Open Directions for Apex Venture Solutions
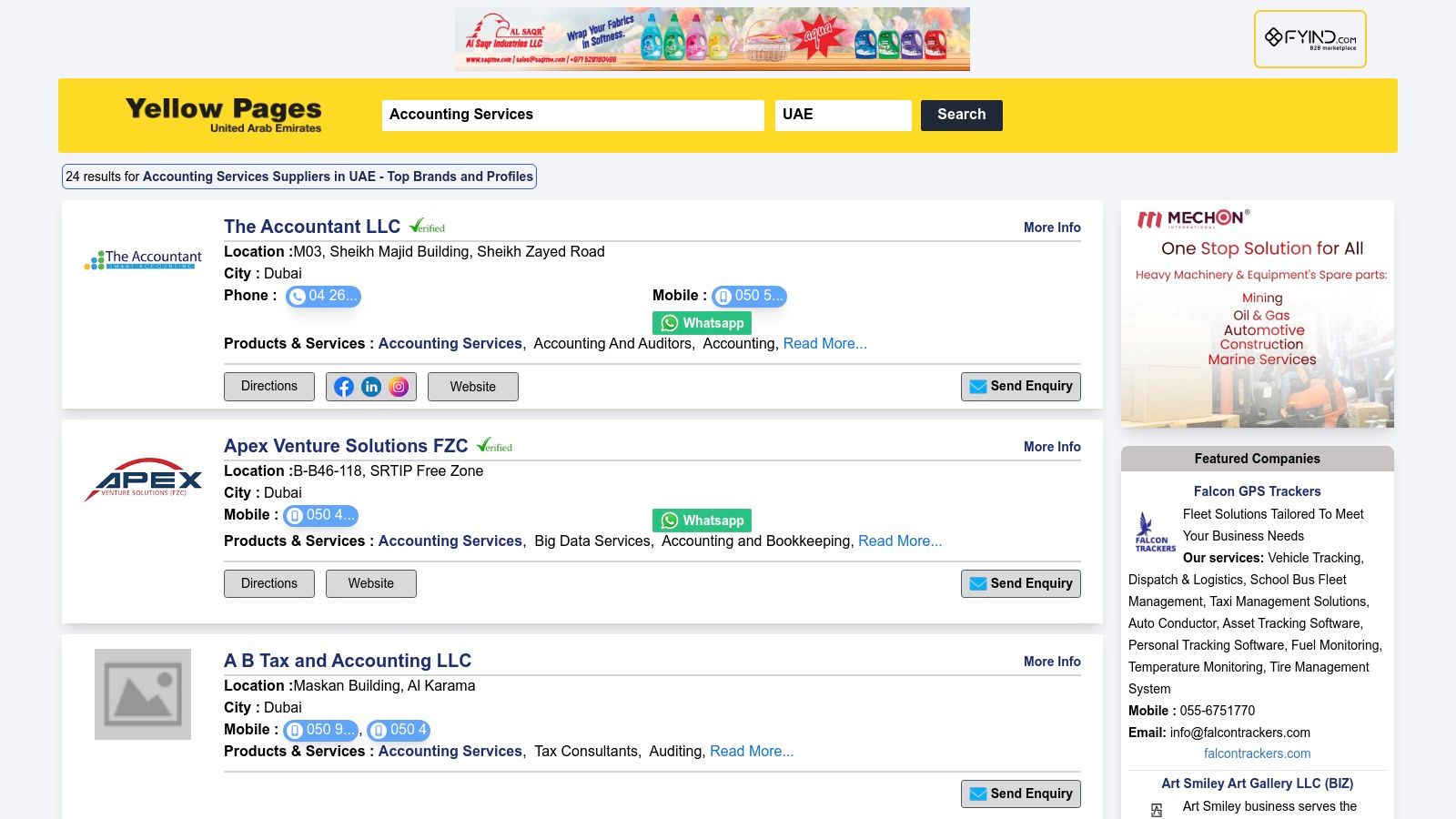 269,583
